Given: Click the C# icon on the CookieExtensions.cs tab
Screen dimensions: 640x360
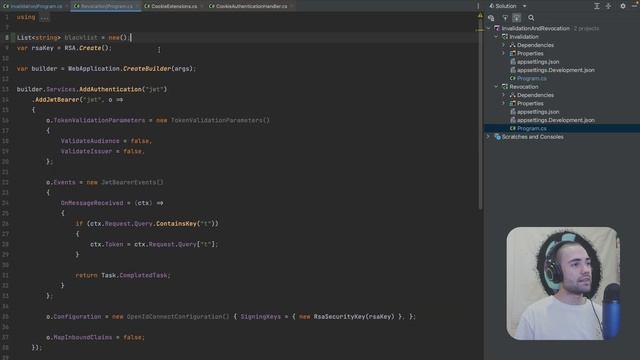Looking at the screenshot, I should 147,6.
